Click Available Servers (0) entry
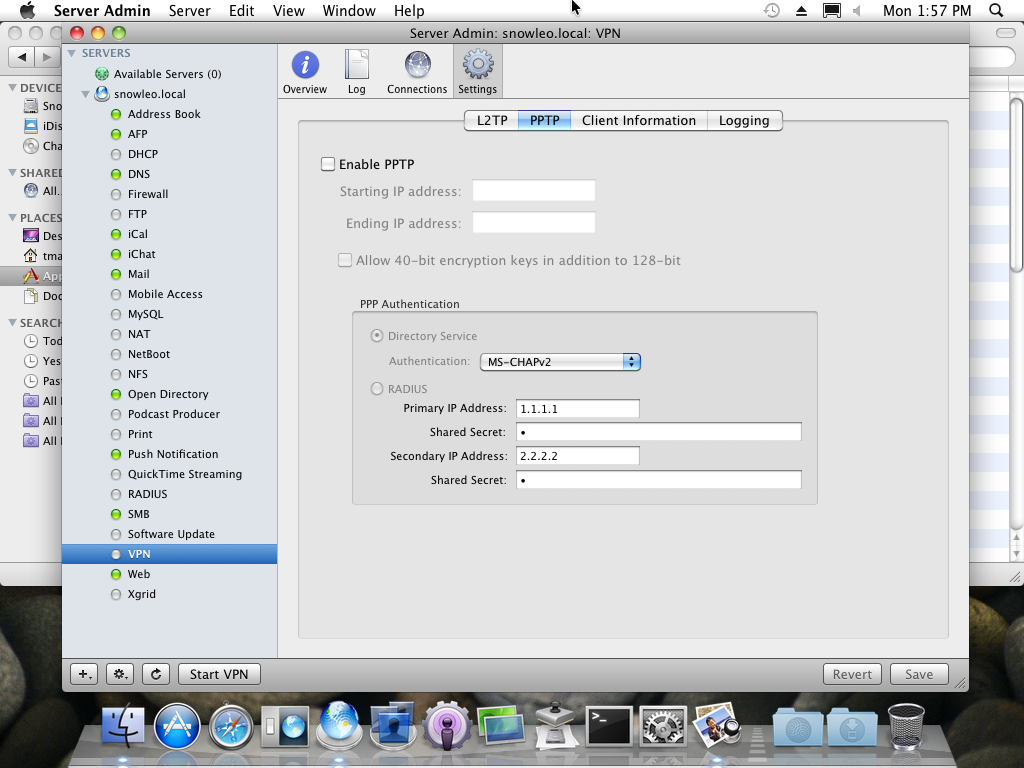Viewport: 1024px width, 768px height. pos(167,74)
